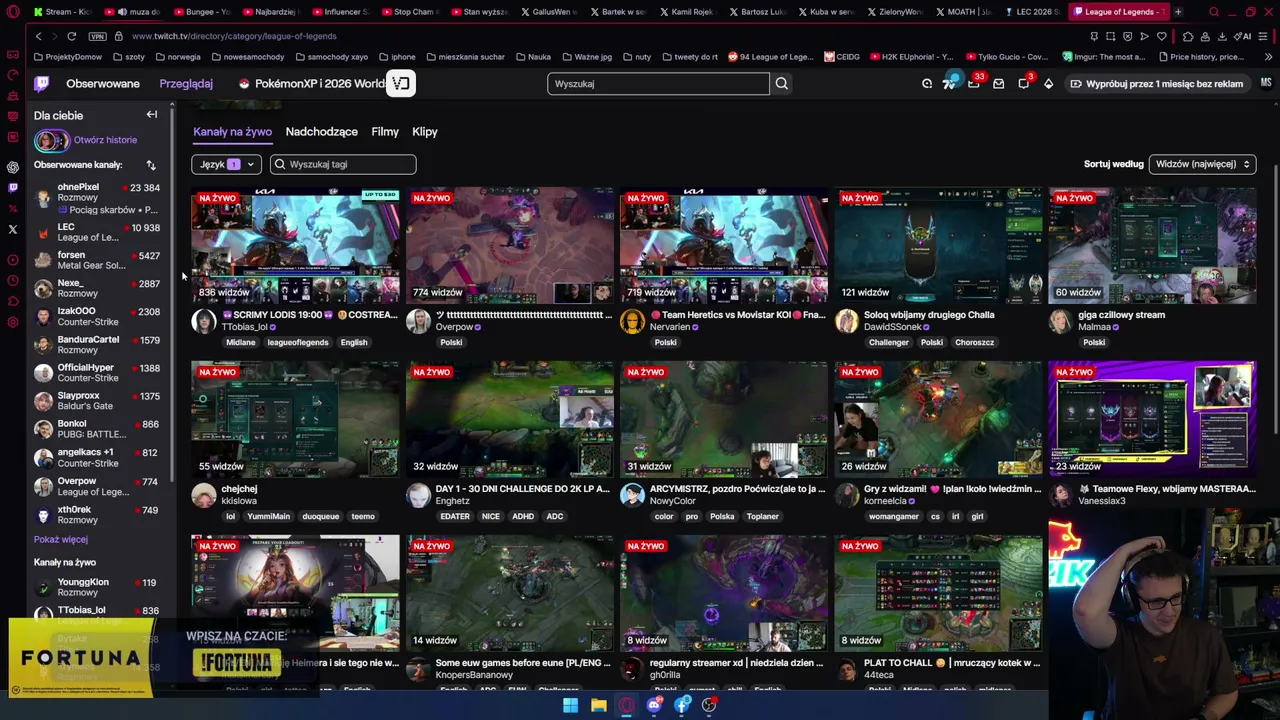The width and height of the screenshot is (1280, 720).
Task: Click the Challenger tag under DawidSSonek
Action: coord(888,342)
